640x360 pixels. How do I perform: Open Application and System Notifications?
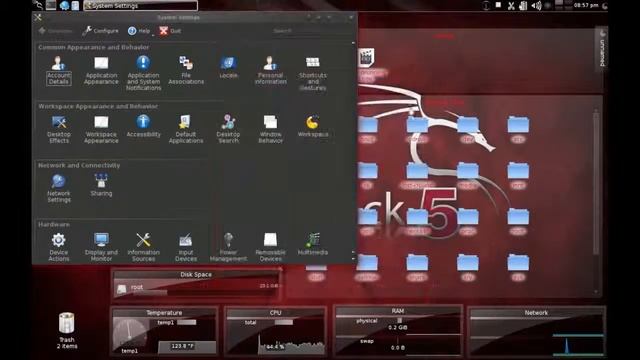(x=143, y=73)
